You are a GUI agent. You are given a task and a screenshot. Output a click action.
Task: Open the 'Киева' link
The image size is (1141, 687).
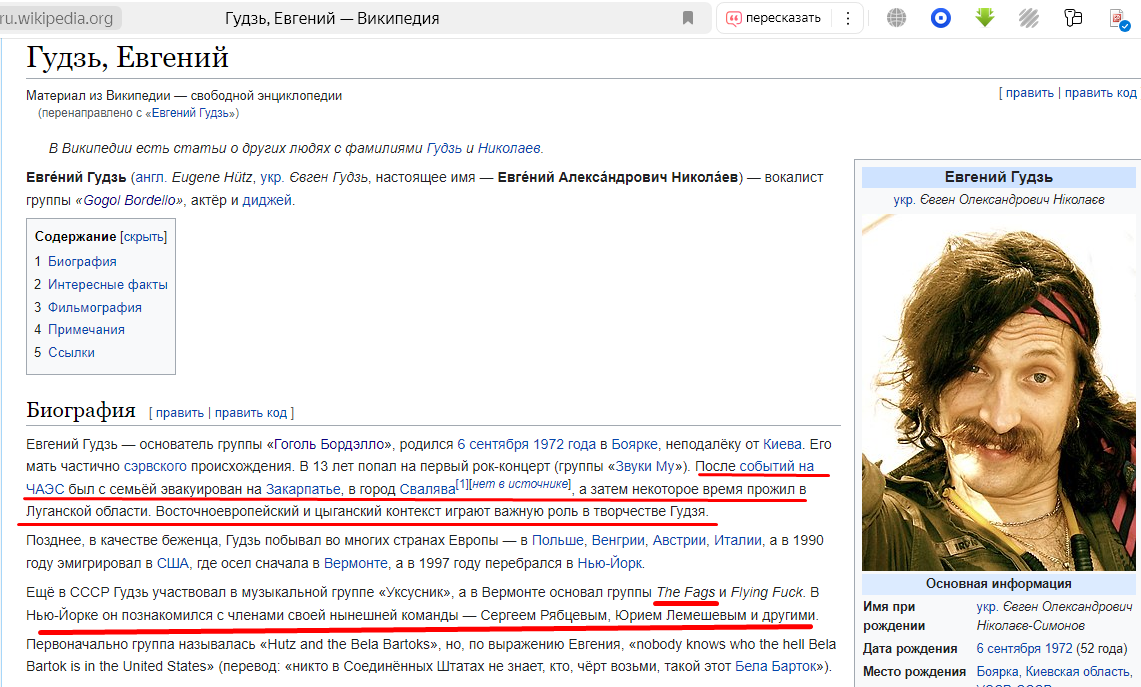pos(782,444)
